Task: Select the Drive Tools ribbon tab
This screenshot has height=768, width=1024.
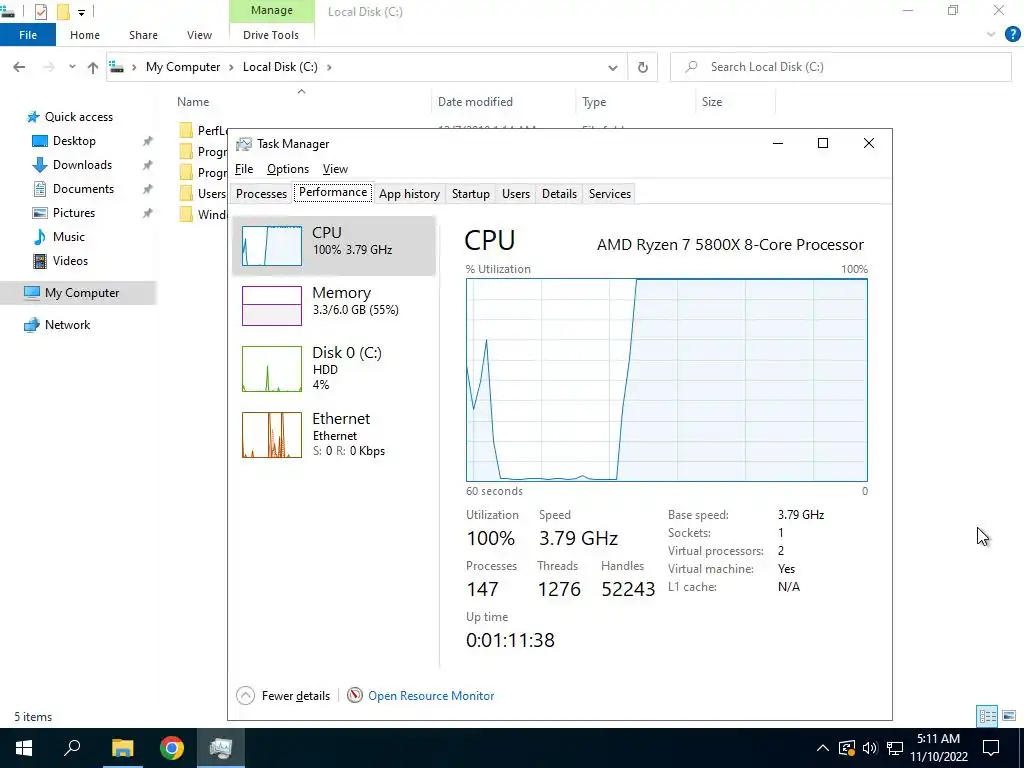Action: [x=271, y=35]
